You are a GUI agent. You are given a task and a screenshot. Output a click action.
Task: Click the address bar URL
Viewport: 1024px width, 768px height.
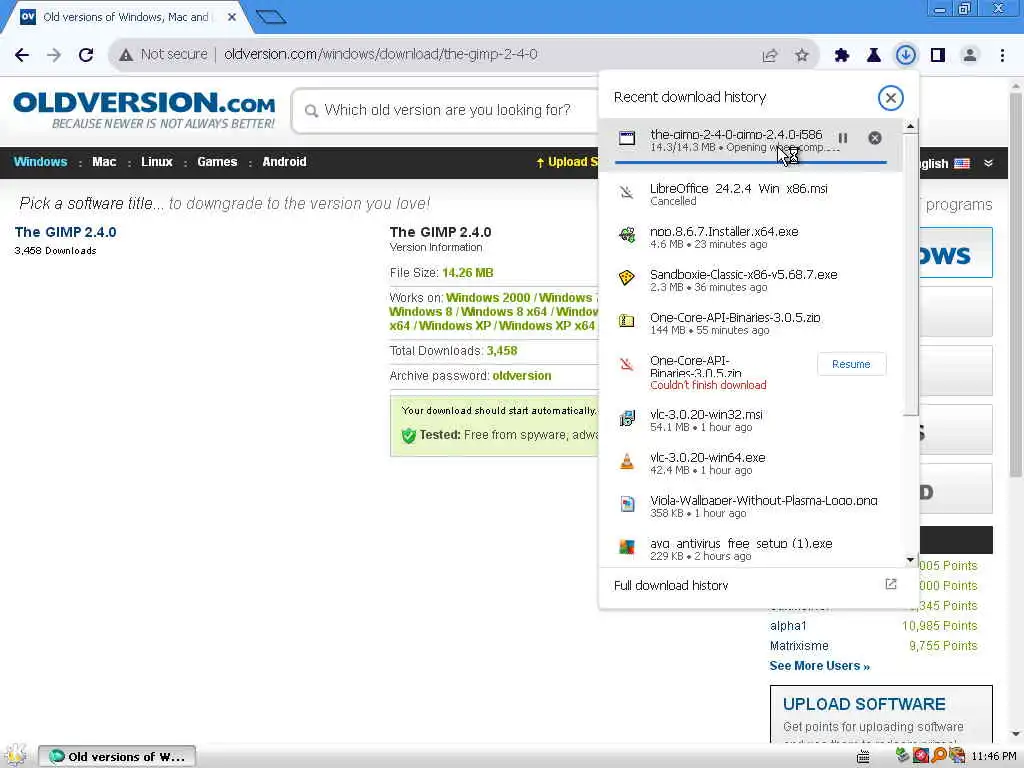coord(381,55)
